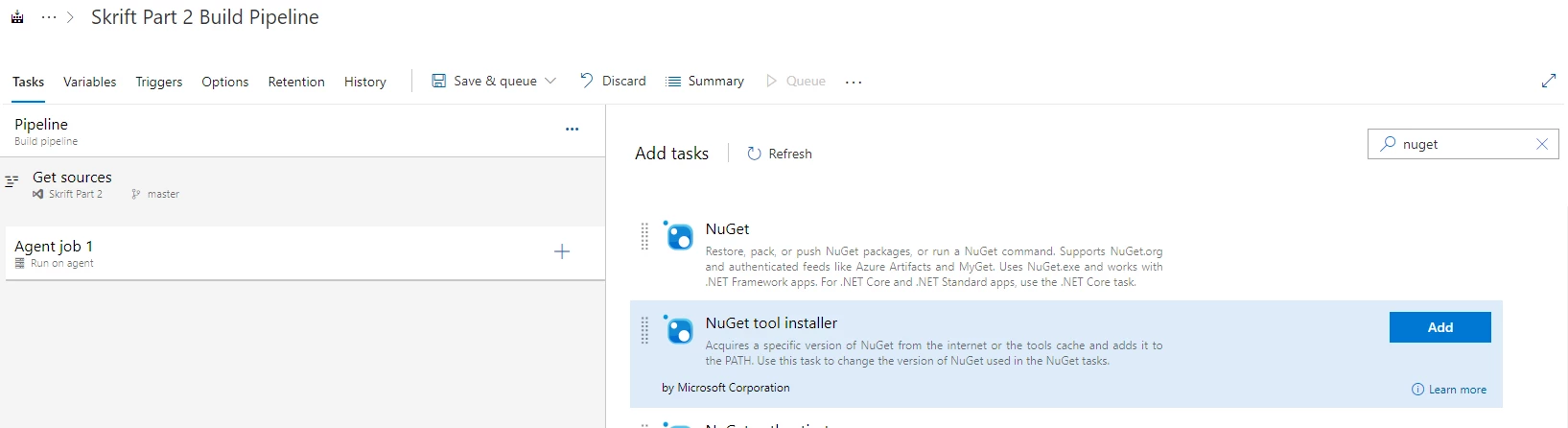Viewport: 1568px width, 428px height.
Task: Add a task to Agent job 1
Action: click(562, 251)
